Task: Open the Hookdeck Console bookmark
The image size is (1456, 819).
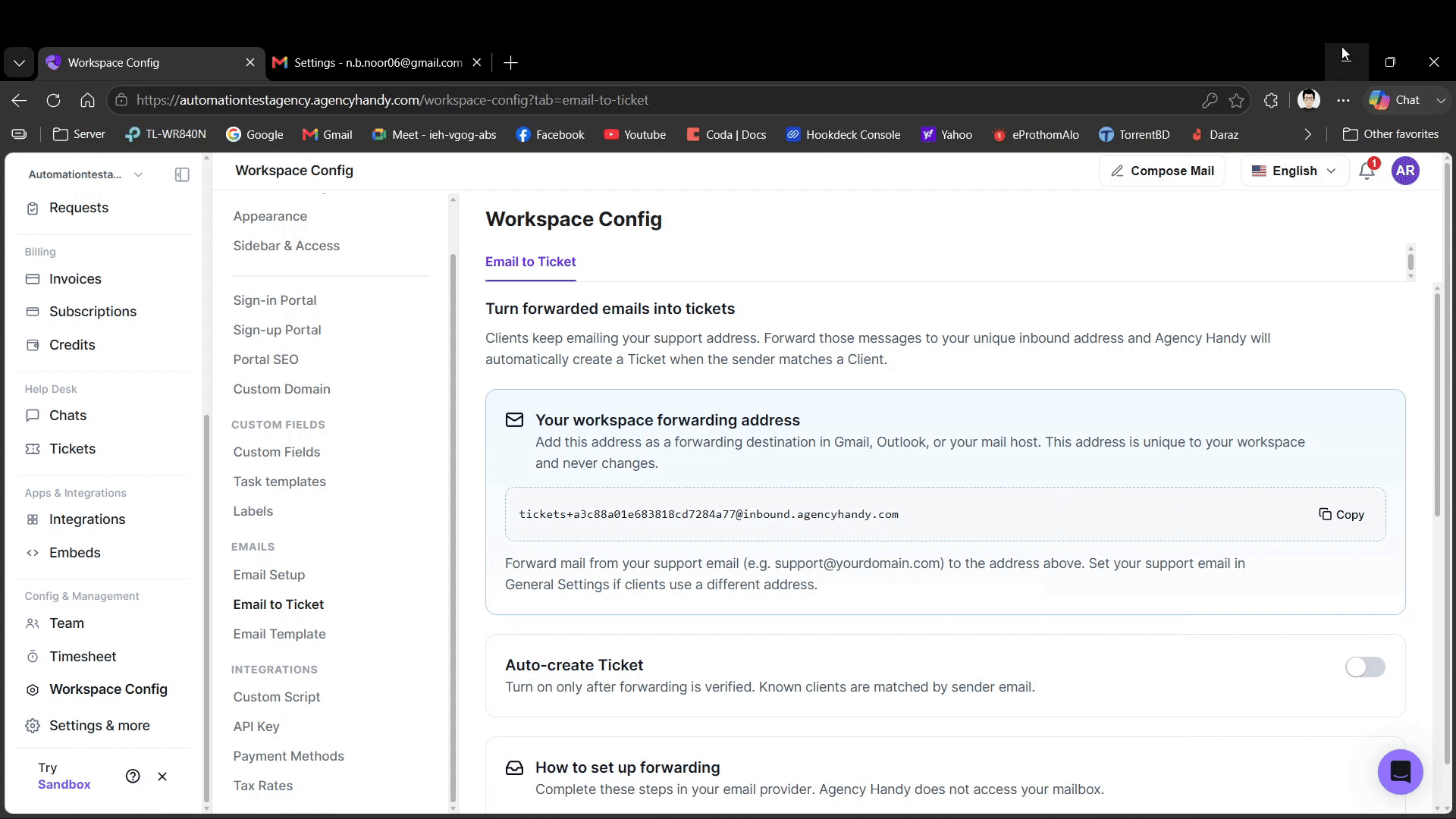Action: 843,134
